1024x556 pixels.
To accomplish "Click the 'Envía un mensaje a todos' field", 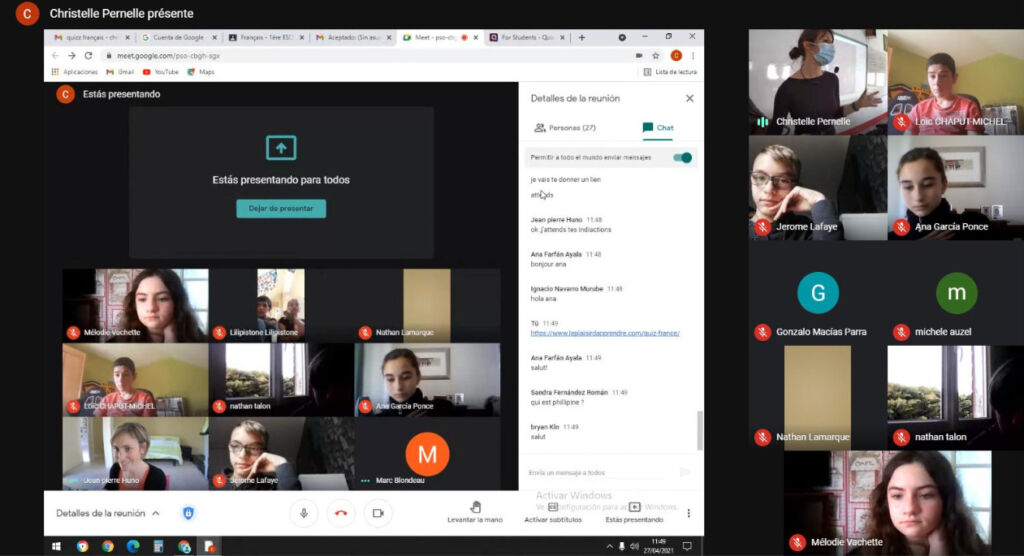I will 600,472.
